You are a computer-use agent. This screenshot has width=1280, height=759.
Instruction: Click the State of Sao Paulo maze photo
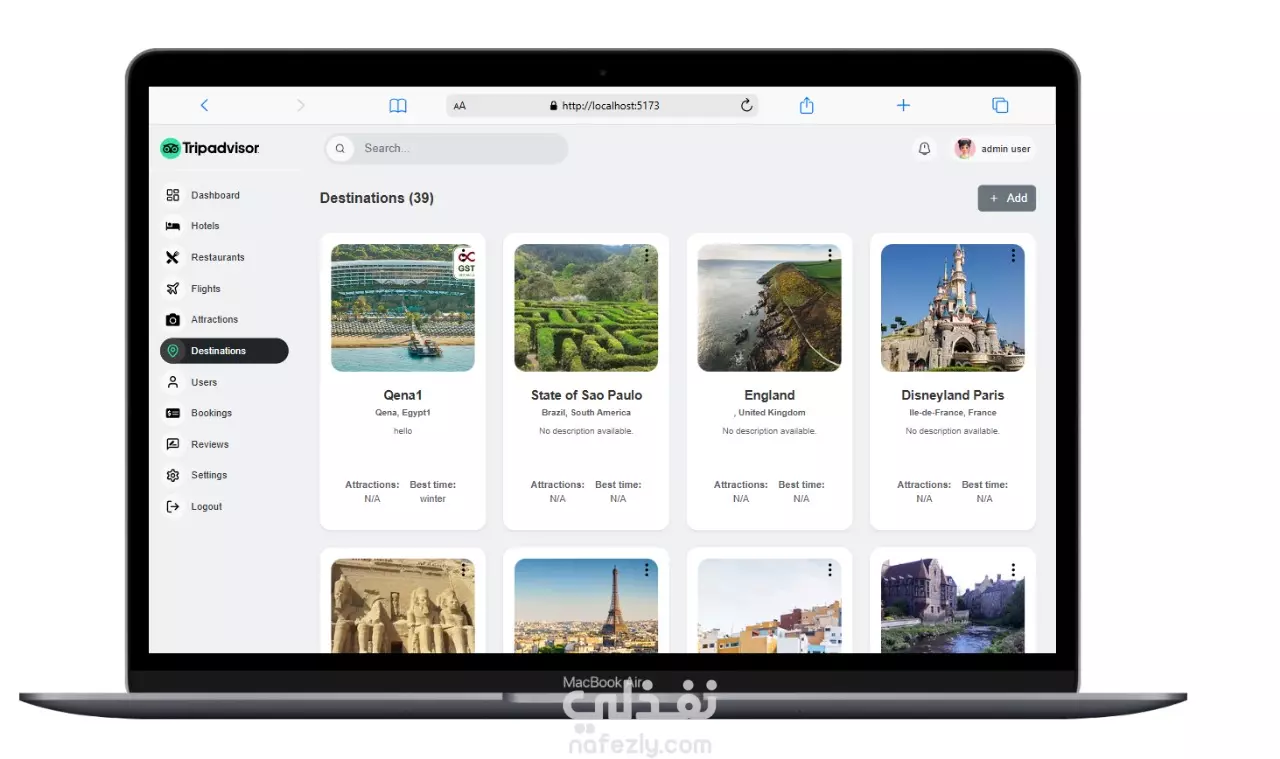pyautogui.click(x=586, y=308)
